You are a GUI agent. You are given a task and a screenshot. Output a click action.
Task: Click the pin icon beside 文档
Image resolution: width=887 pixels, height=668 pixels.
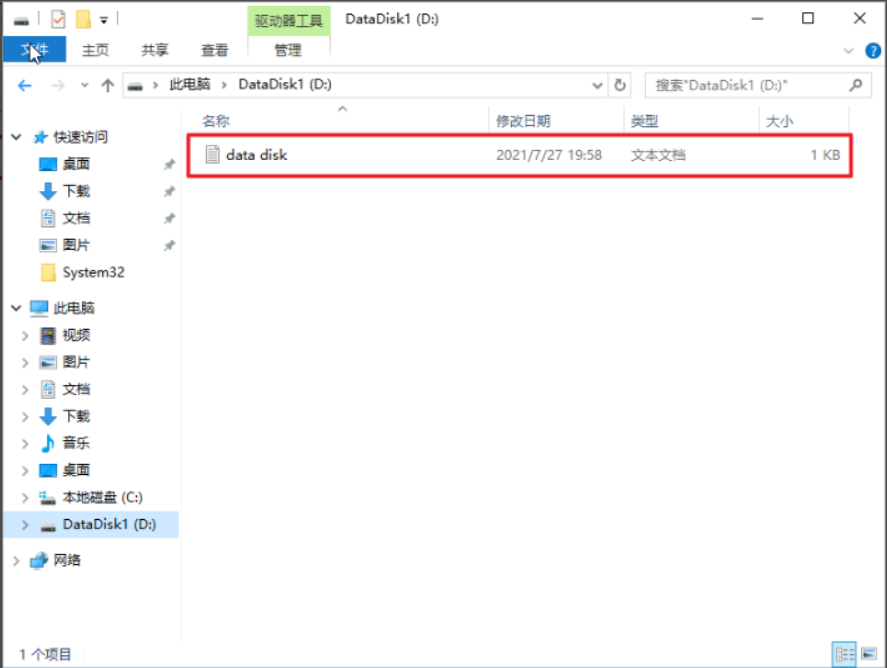169,218
